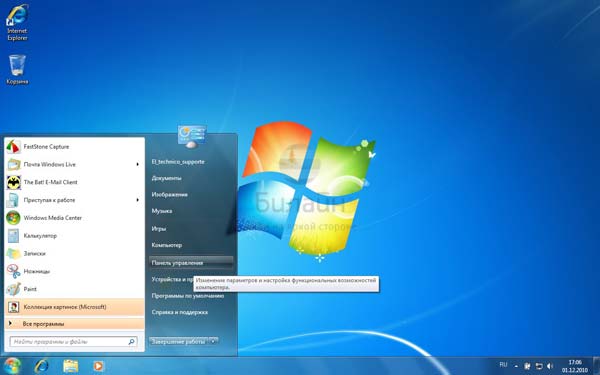Open FastStone Capture from the Start menu
The width and height of the screenshot is (600, 375).
click(75, 147)
